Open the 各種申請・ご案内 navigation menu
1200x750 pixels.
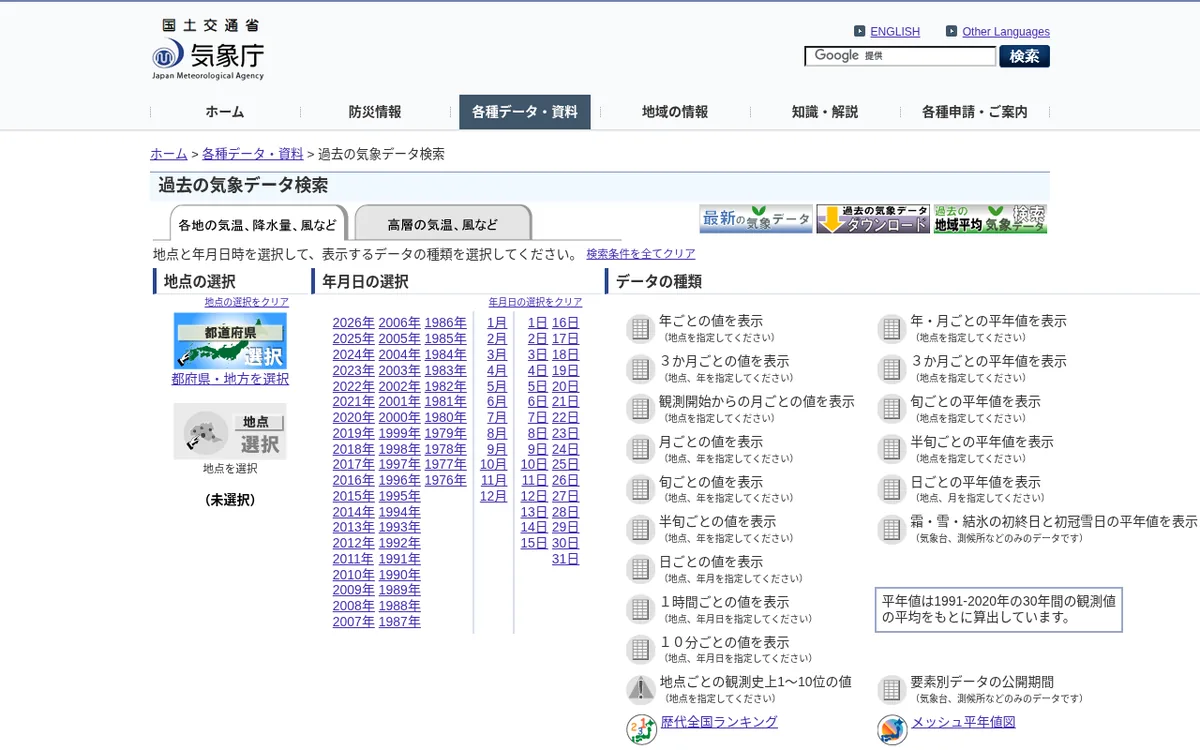975,112
